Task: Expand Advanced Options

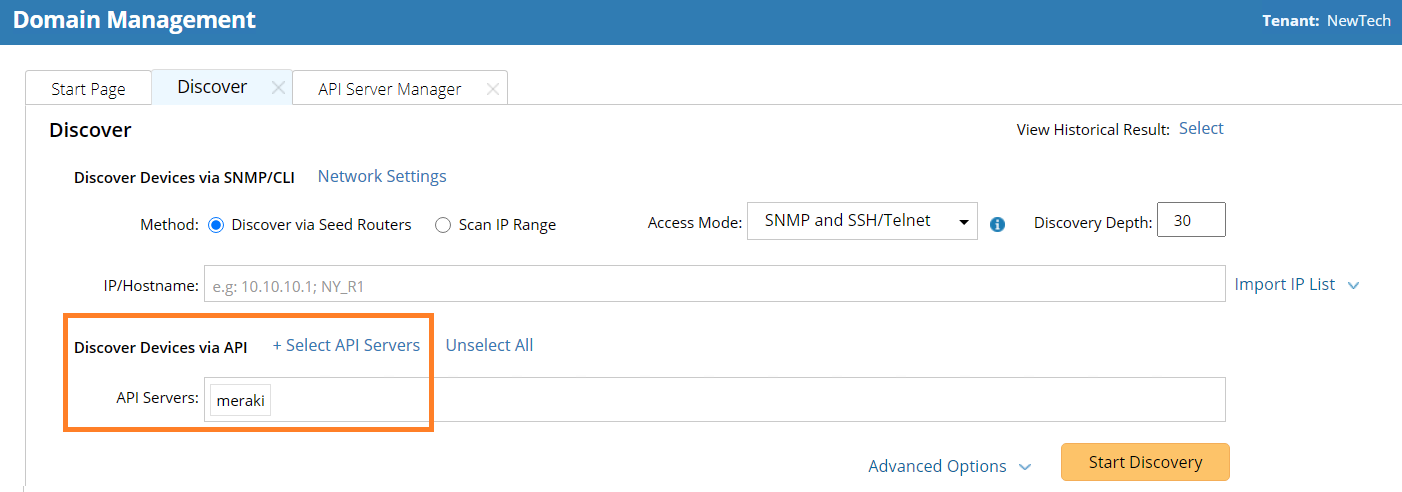Action: (x=949, y=466)
